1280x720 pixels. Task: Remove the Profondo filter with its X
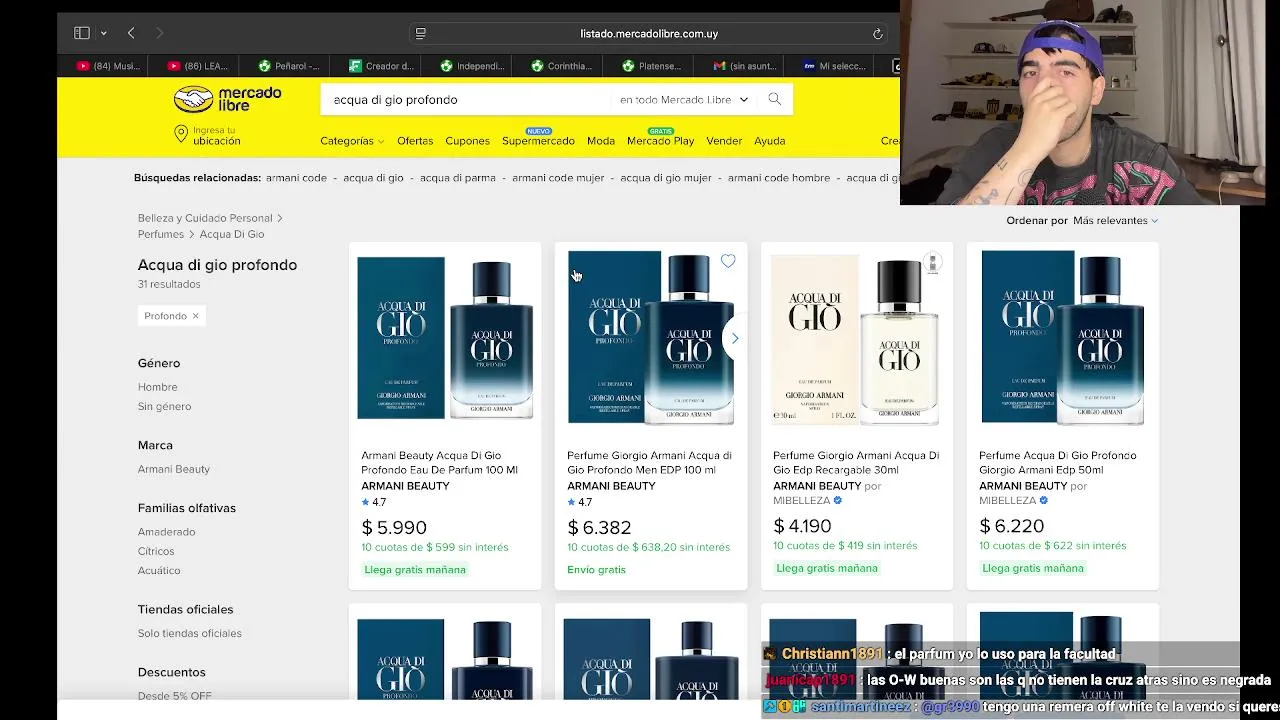(195, 316)
